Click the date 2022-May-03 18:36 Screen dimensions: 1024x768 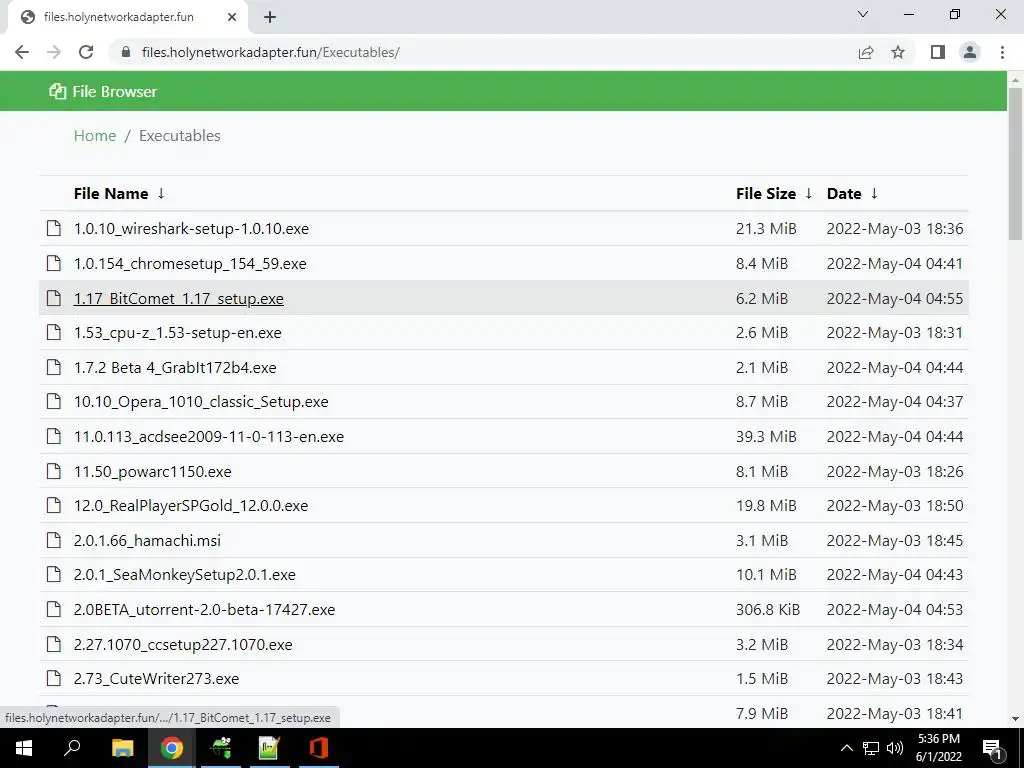tap(895, 229)
